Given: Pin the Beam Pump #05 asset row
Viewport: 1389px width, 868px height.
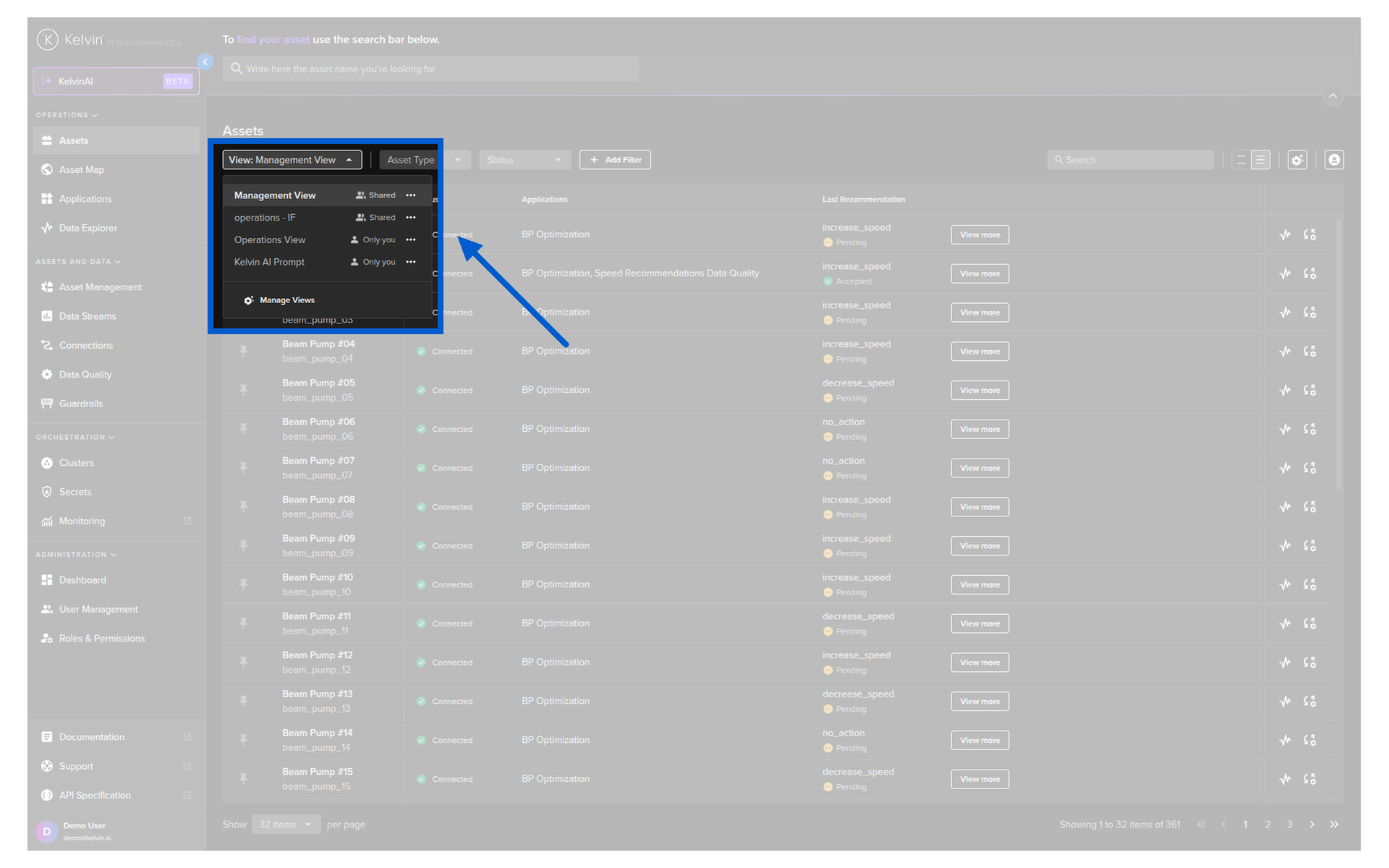Looking at the screenshot, I should click(244, 390).
